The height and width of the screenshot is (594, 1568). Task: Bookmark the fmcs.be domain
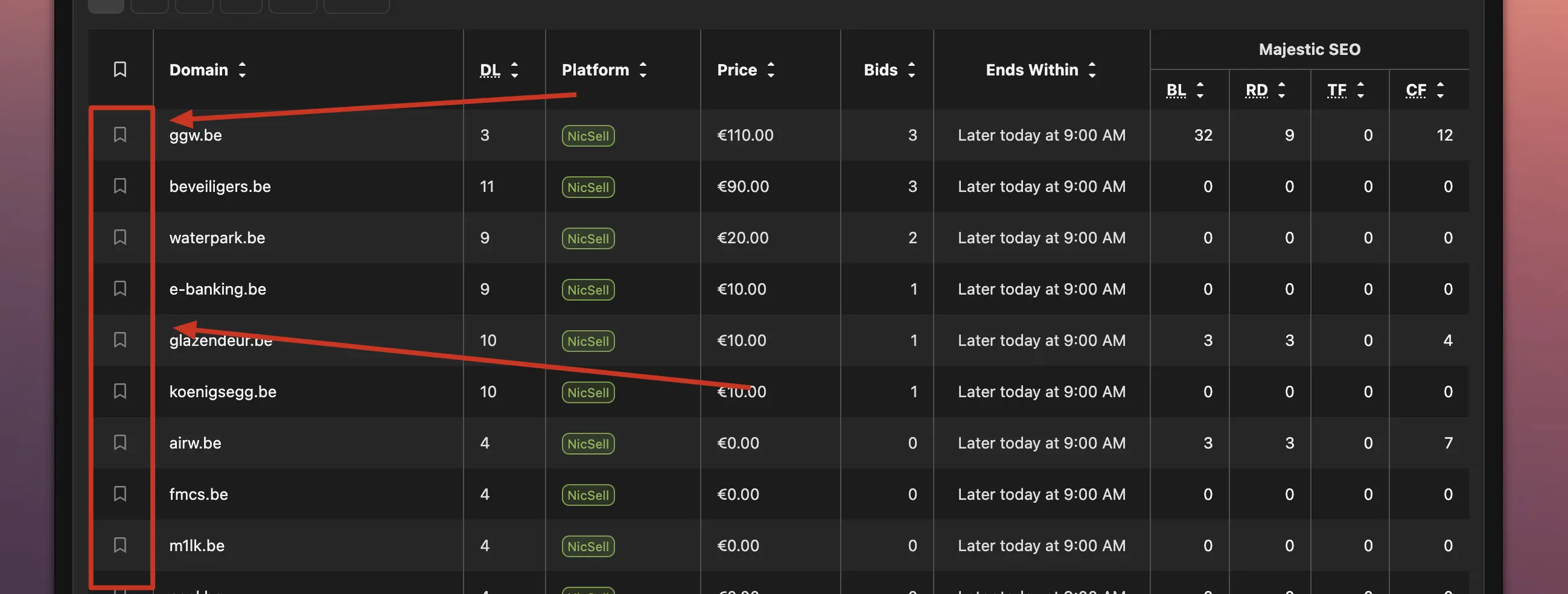[120, 493]
